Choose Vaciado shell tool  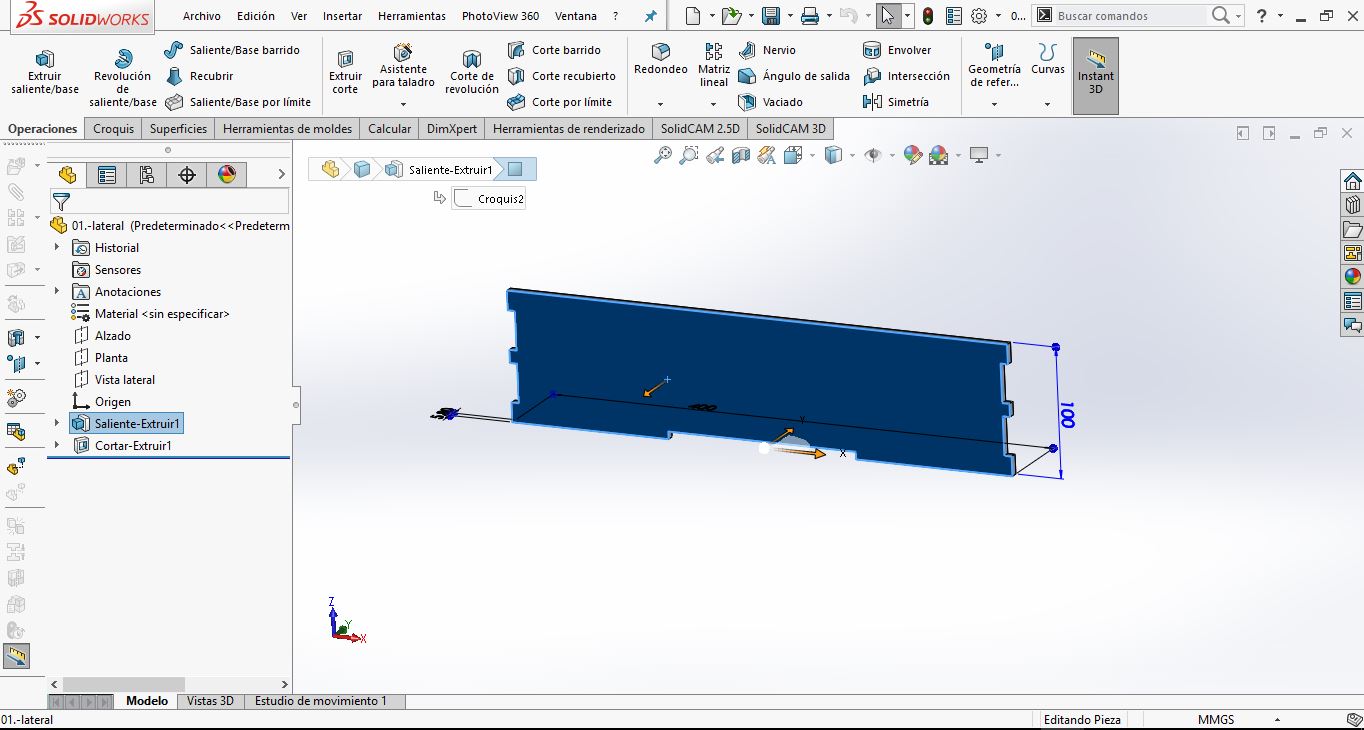770,102
